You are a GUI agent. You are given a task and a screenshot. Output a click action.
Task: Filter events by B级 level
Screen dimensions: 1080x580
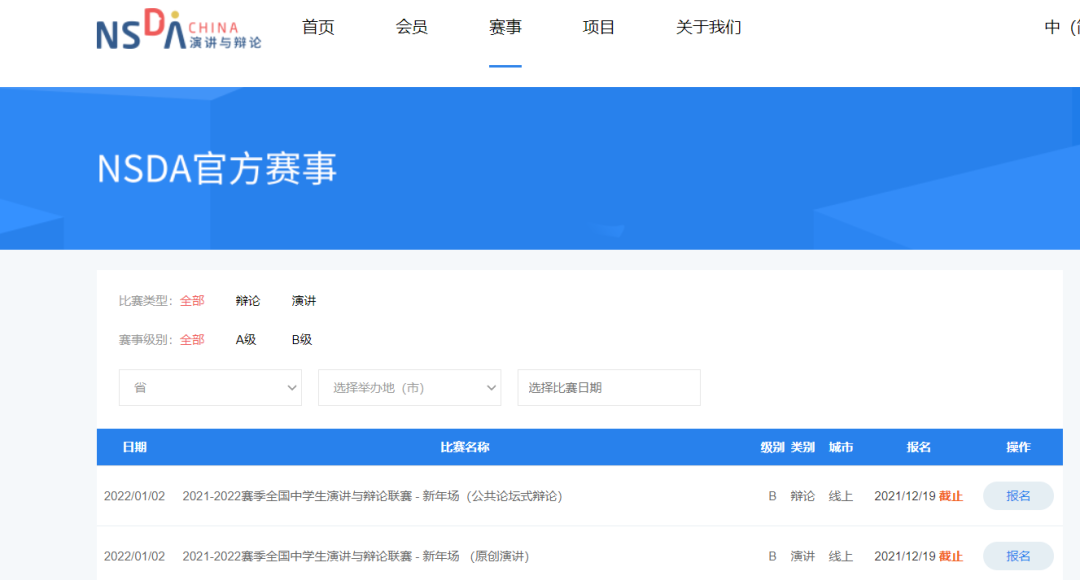302,340
